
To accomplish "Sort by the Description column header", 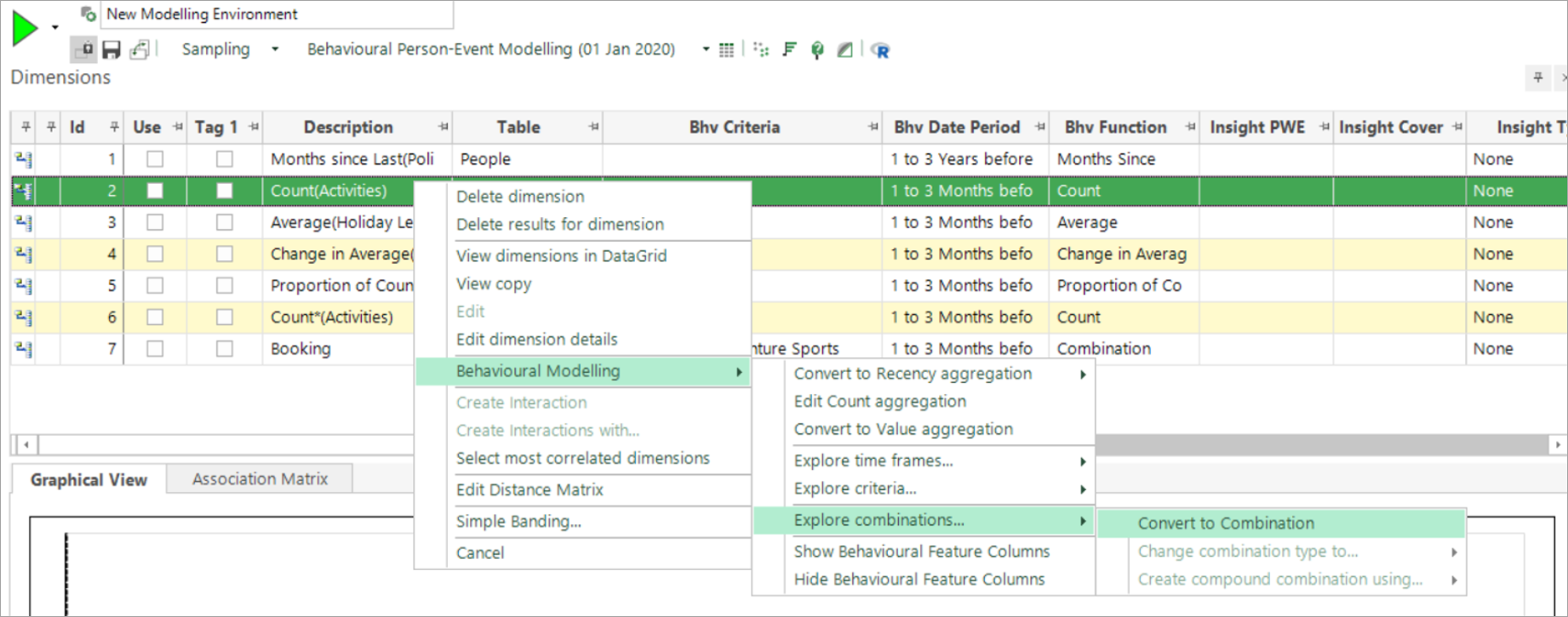I will click(348, 128).
